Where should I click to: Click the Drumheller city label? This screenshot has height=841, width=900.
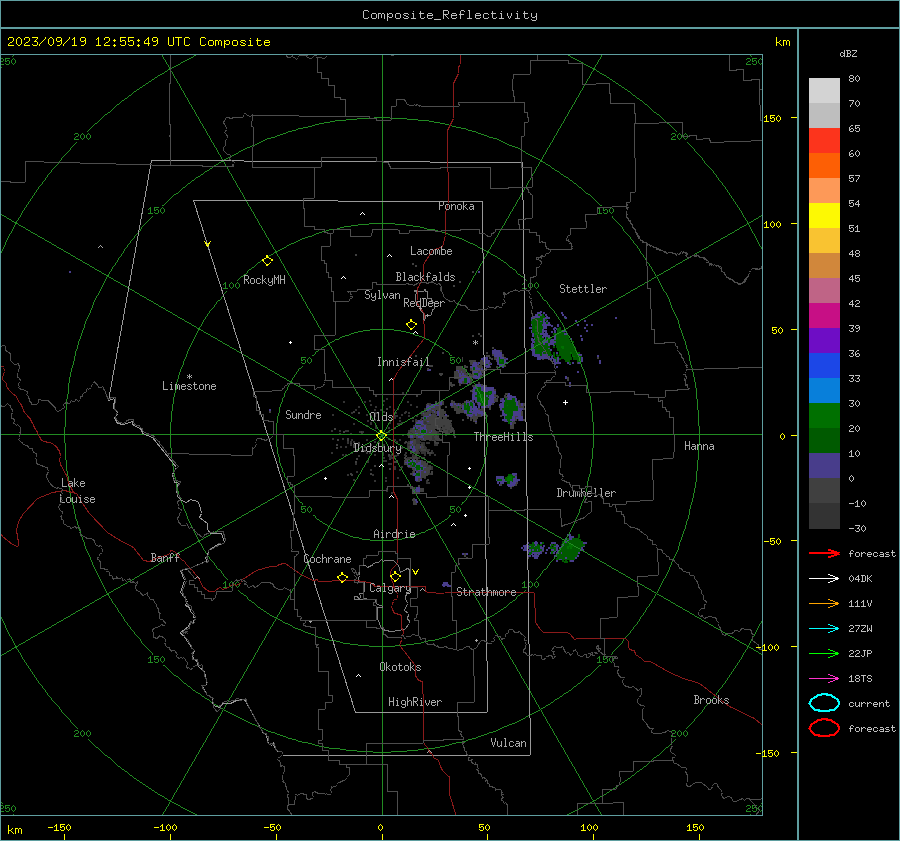coord(586,493)
